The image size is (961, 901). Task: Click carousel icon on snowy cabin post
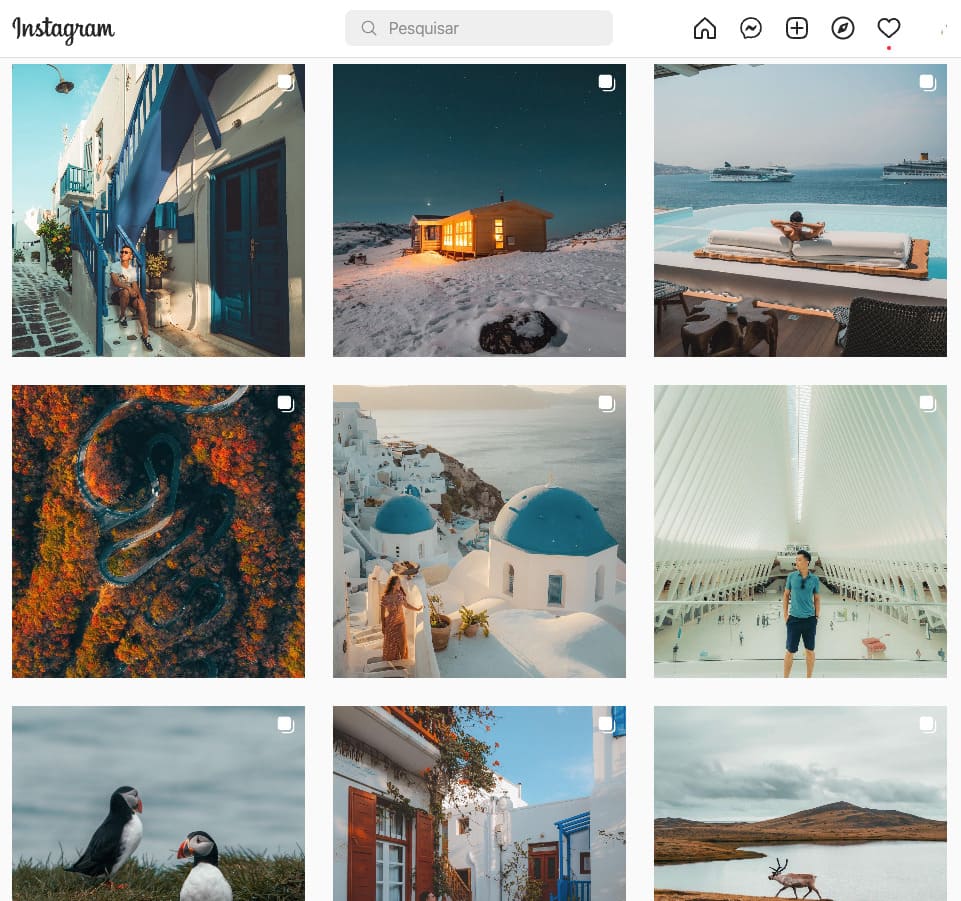pyautogui.click(x=606, y=83)
